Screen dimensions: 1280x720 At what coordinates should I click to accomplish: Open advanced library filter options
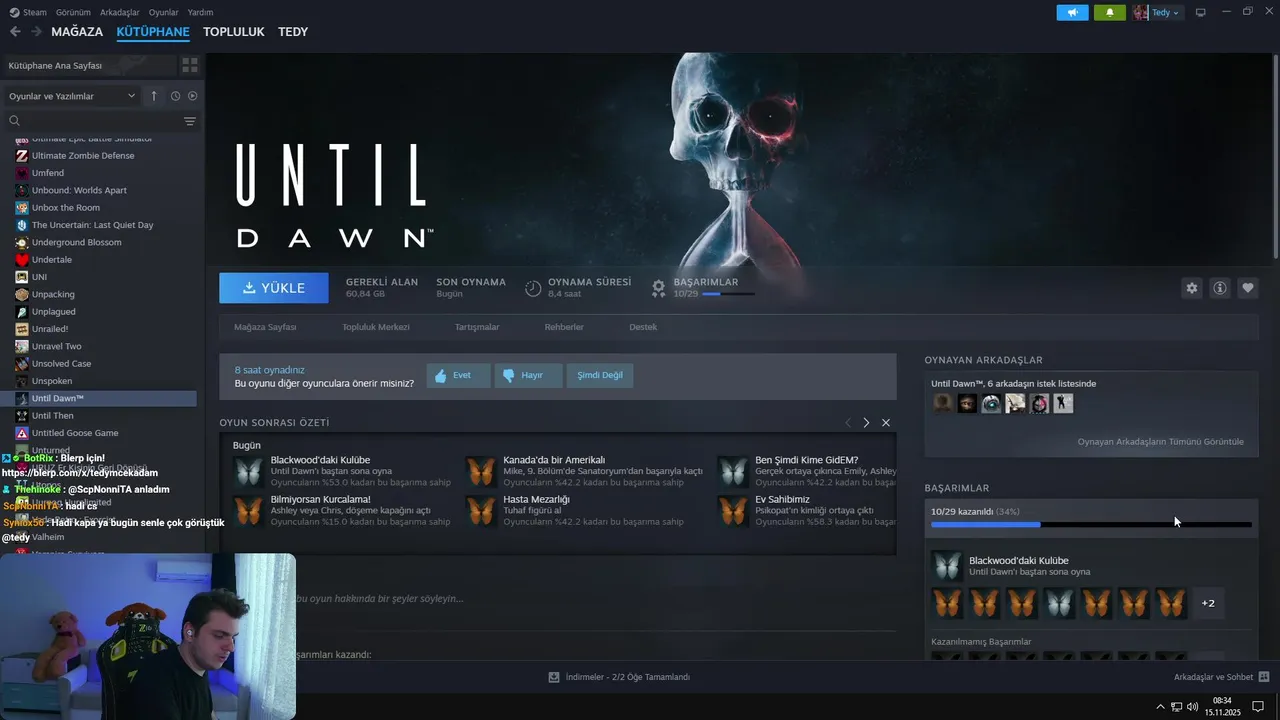190,121
